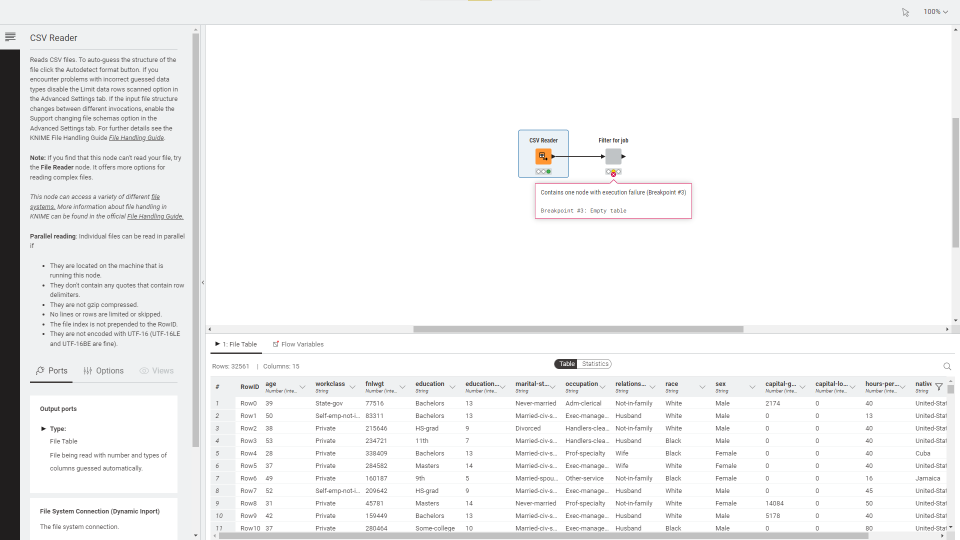Open the occupation column sort dropdown
Viewport: 960px width, 540px height.
tap(602, 387)
